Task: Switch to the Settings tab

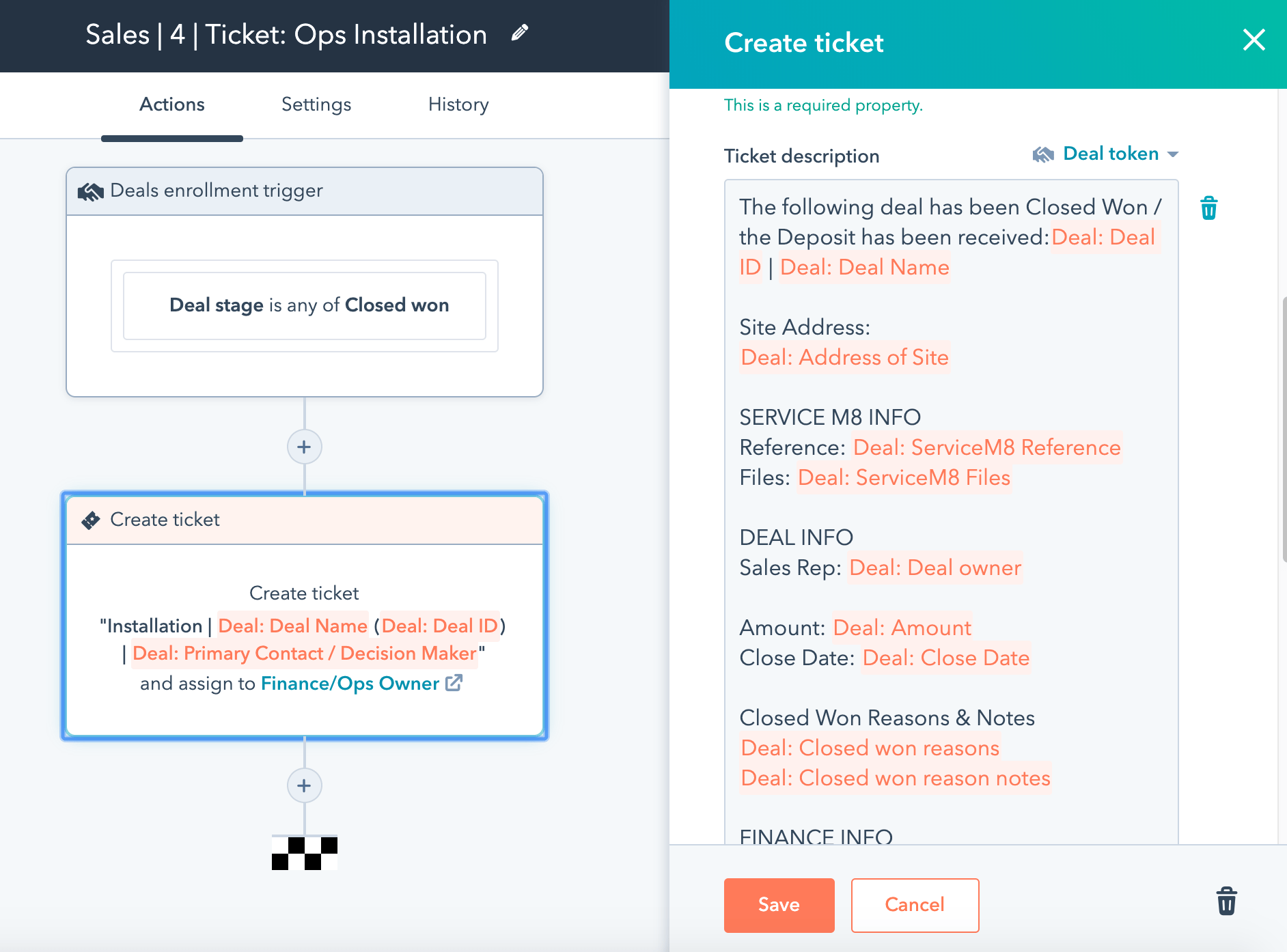Action: click(316, 104)
